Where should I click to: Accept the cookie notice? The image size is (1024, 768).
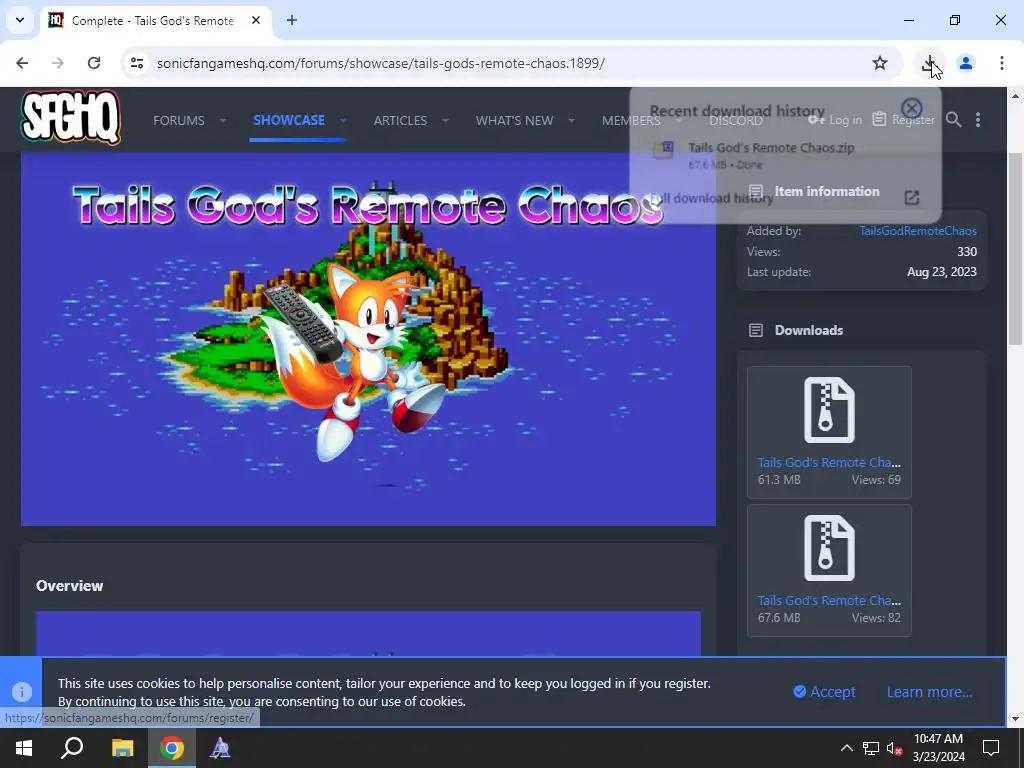pos(824,692)
